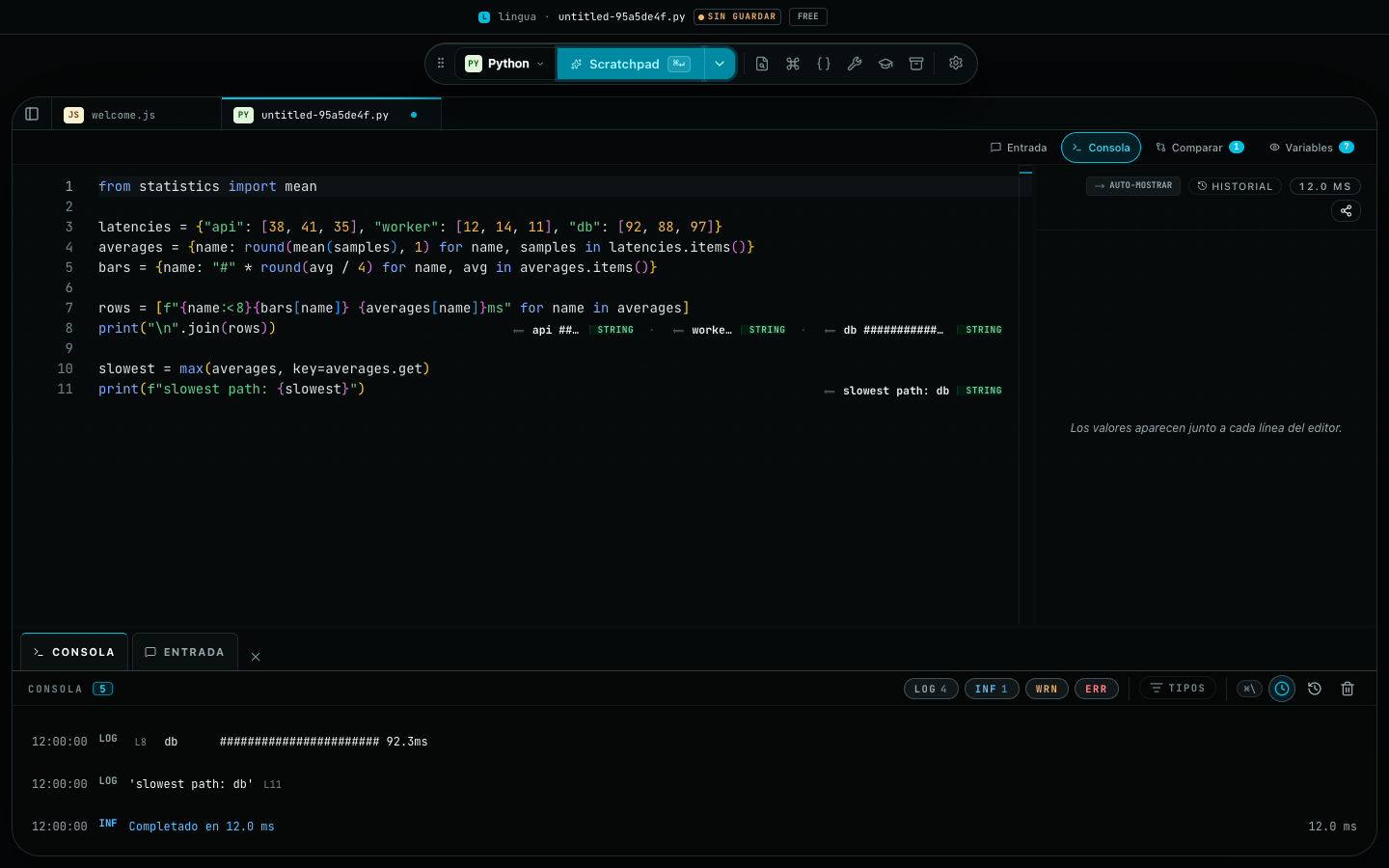
Task: Grab the toolbar drag handle dots
Action: click(441, 64)
